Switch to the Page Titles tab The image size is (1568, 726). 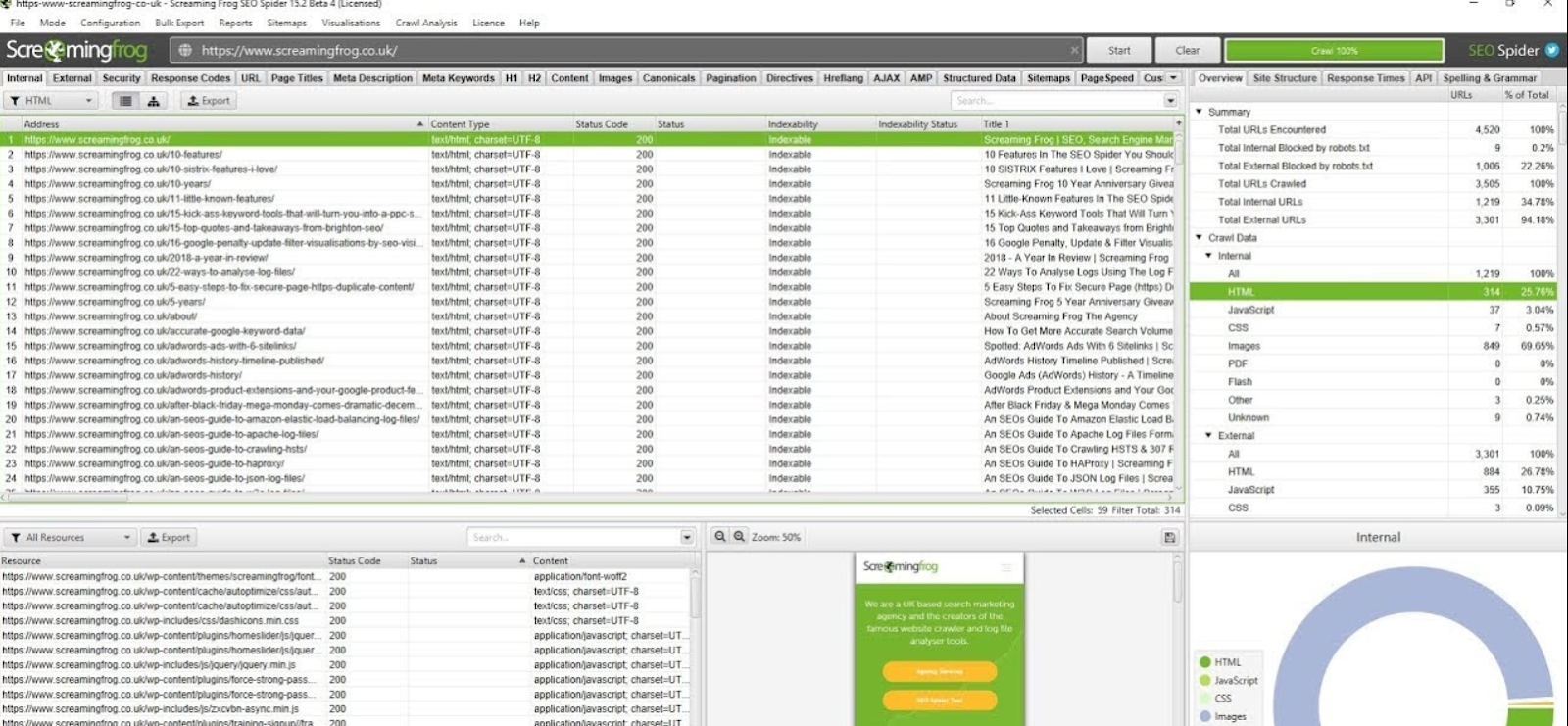(x=297, y=78)
